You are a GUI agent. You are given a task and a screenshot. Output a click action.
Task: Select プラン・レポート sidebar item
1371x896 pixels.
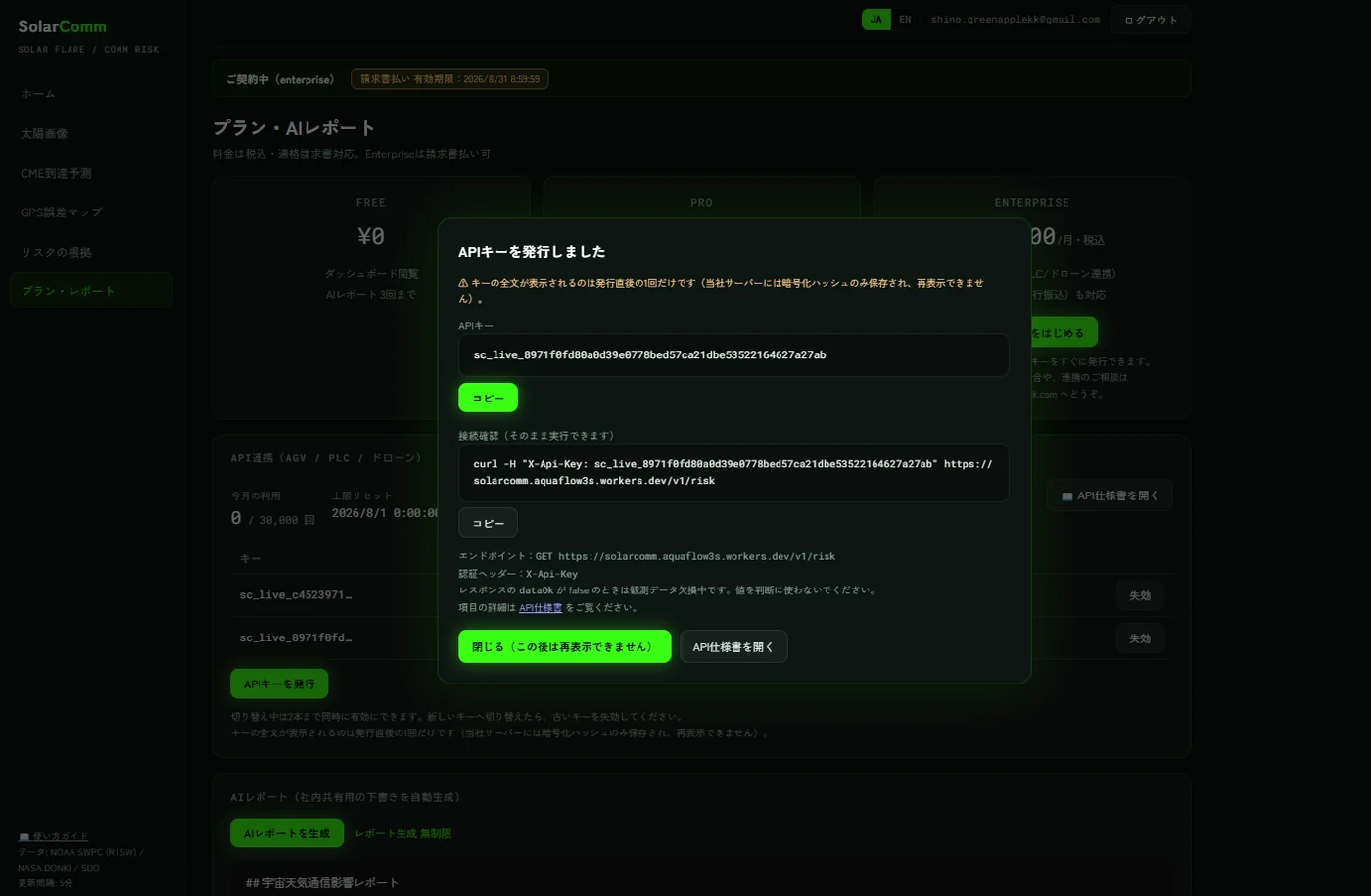91,291
